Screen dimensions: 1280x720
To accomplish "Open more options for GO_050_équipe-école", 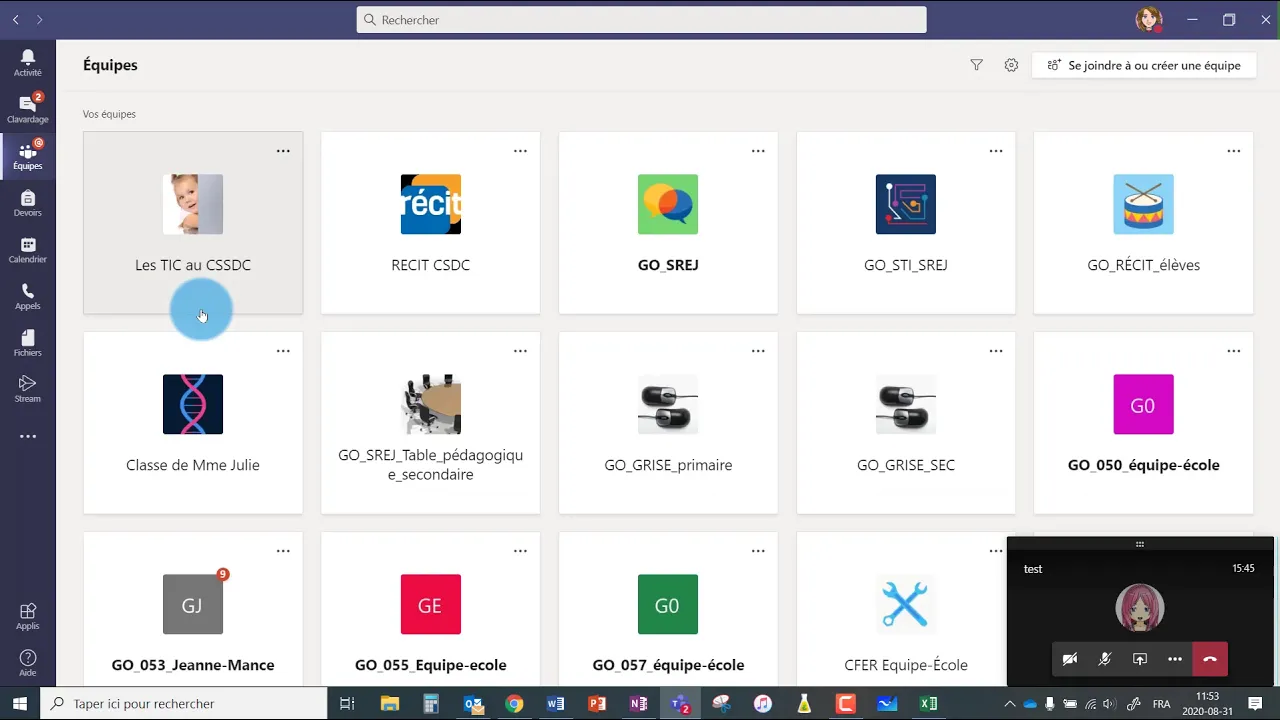I will (1234, 351).
